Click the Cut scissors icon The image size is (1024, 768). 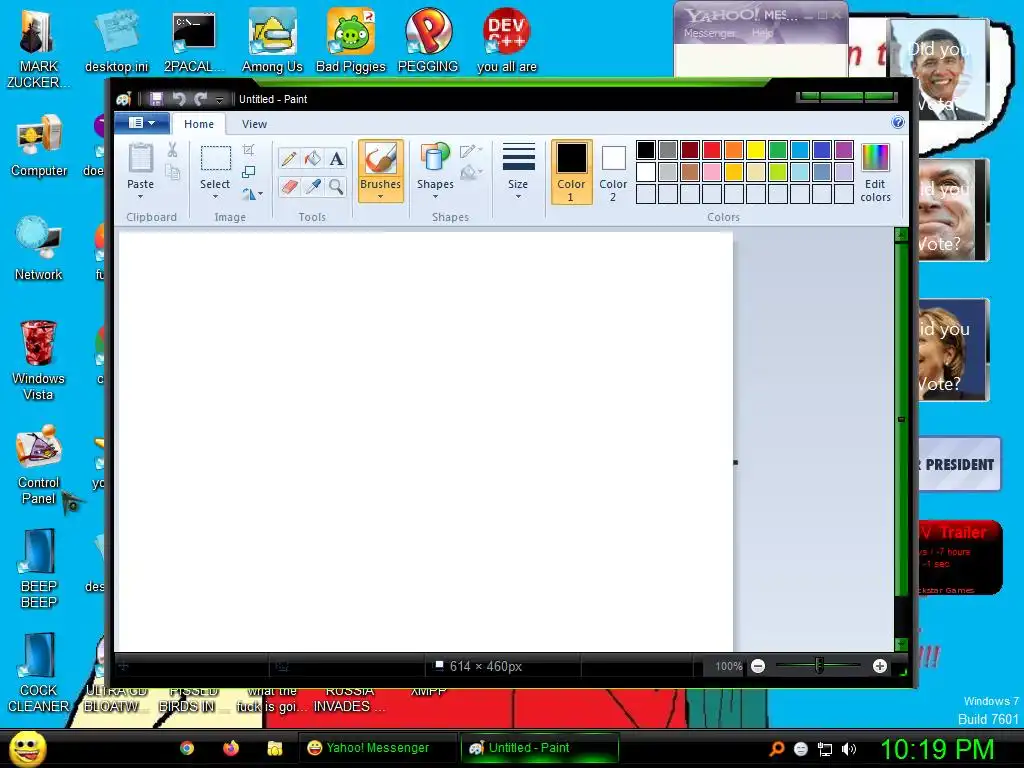(x=172, y=150)
